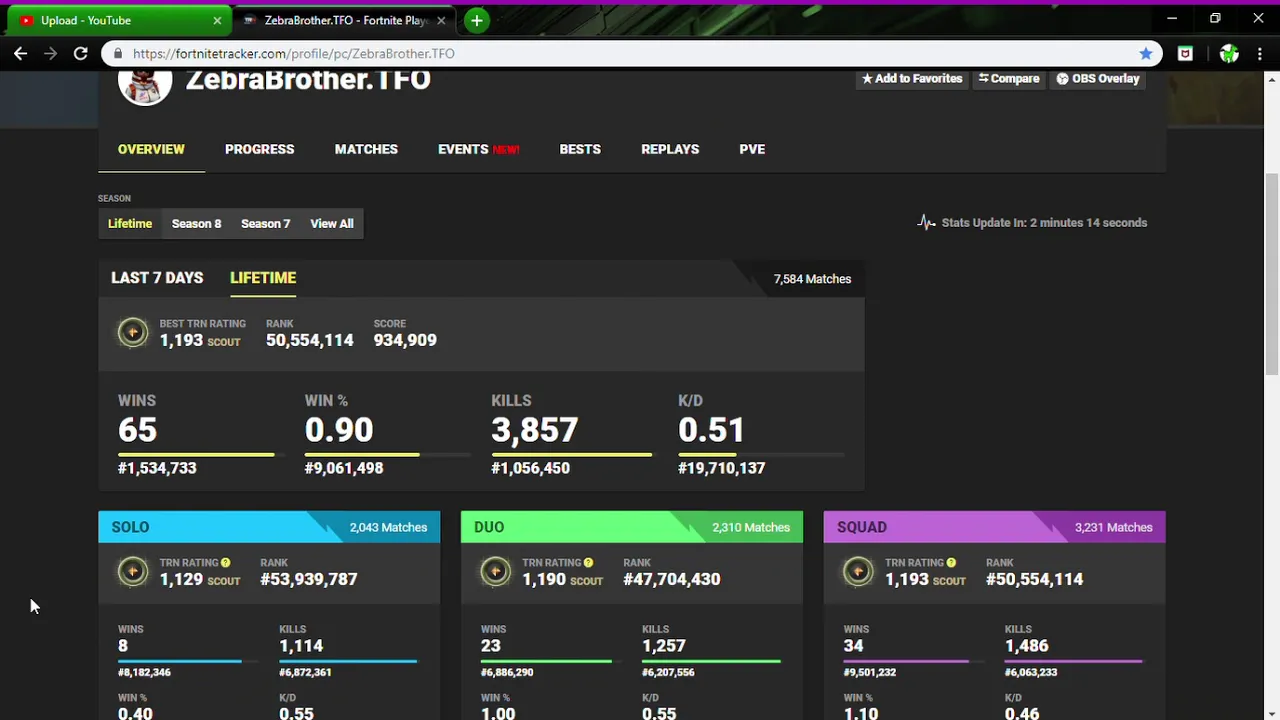Click the Kills progress bar under 3,857
This screenshot has width=1280, height=720.
(x=574, y=455)
